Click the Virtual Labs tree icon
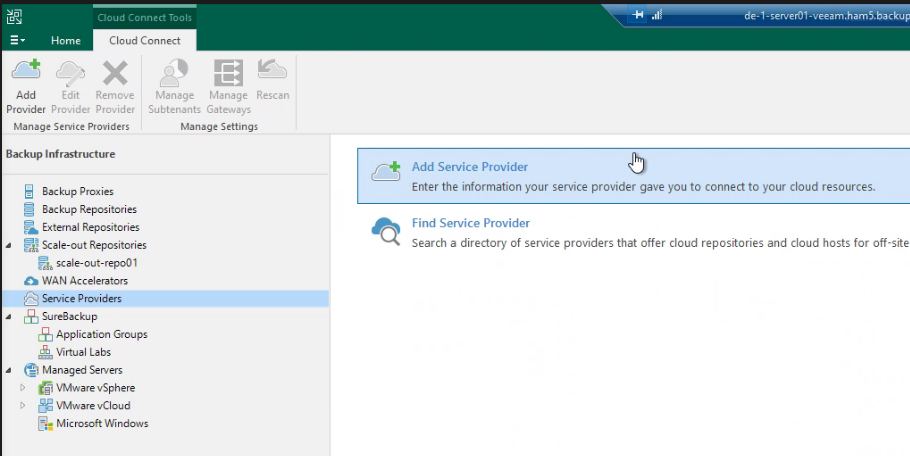Image resolution: width=910 pixels, height=456 pixels. pyautogui.click(x=45, y=352)
